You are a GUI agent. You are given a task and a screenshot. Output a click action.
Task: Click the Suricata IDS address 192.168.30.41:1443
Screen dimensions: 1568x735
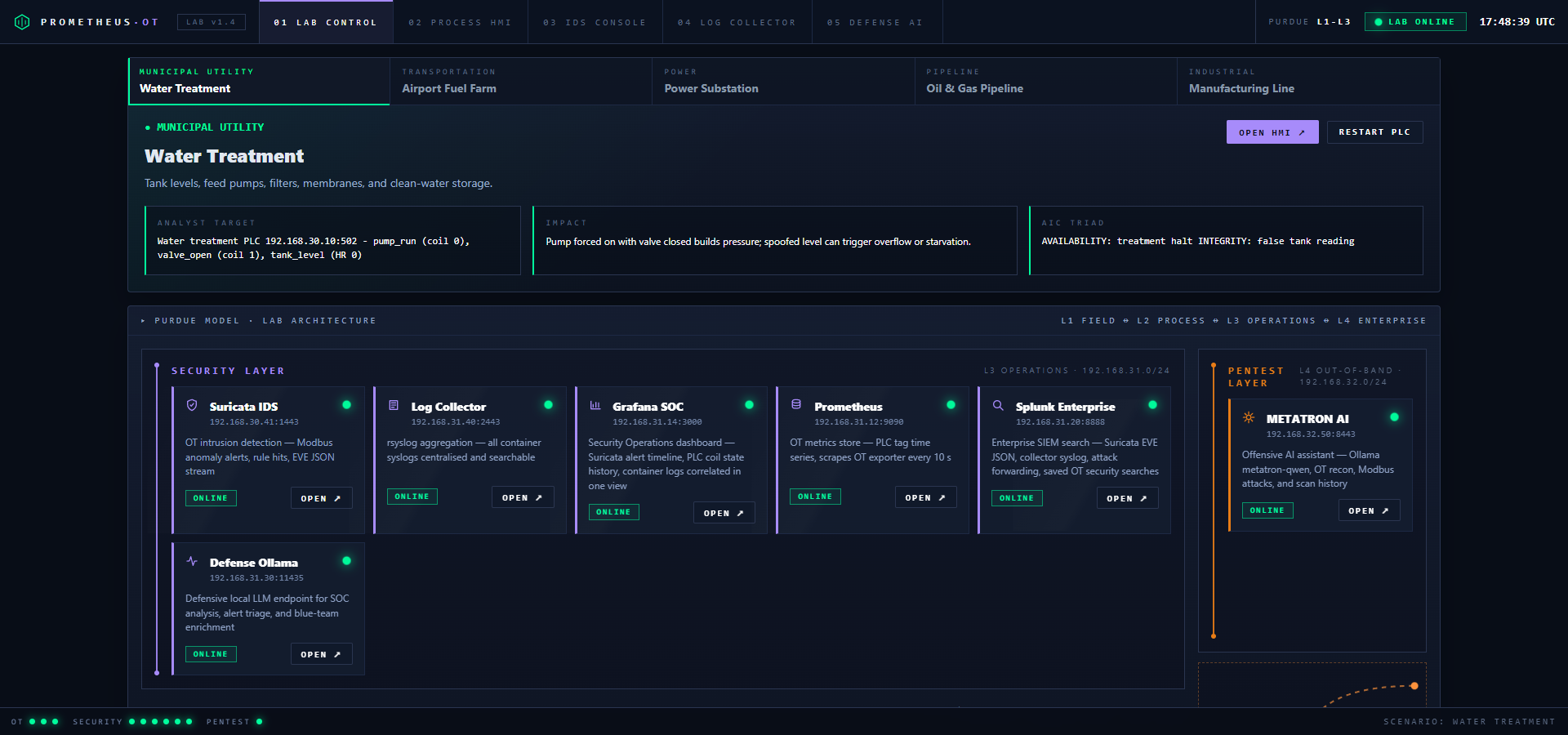coord(254,422)
